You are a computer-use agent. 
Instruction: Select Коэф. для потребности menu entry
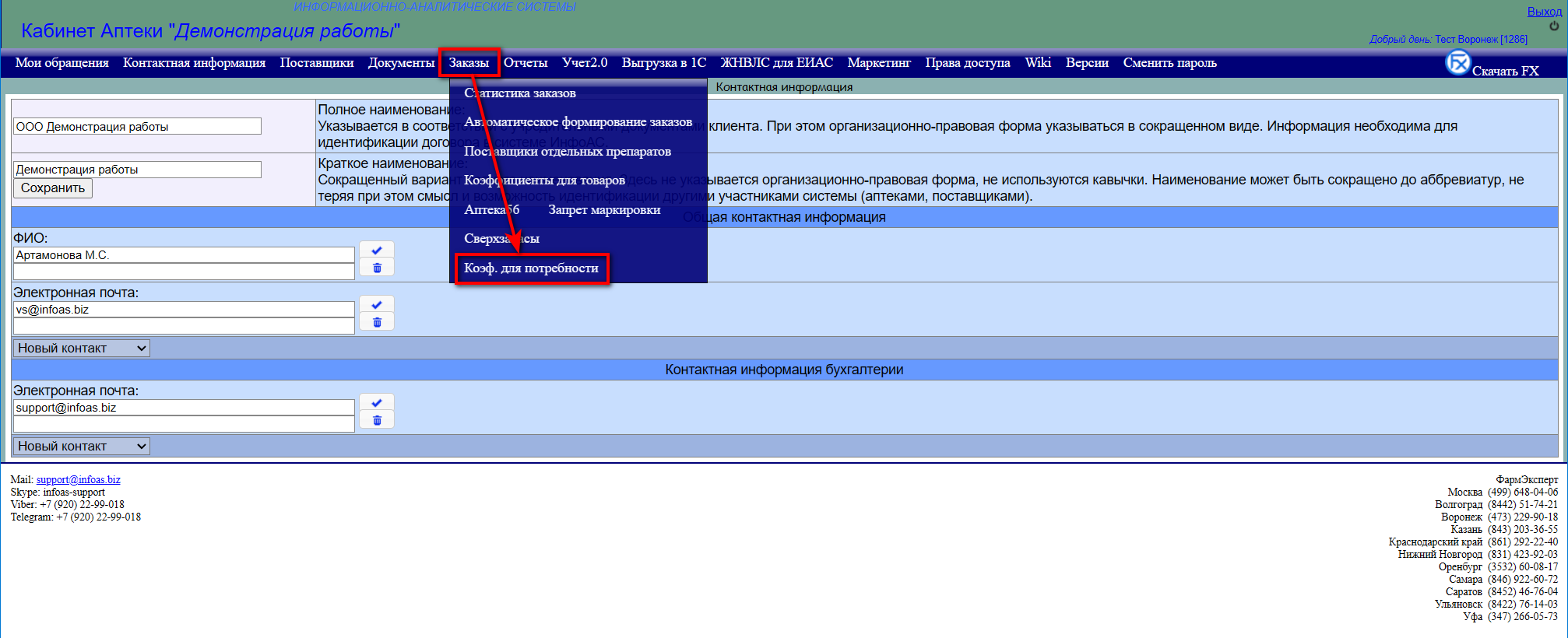(x=531, y=268)
